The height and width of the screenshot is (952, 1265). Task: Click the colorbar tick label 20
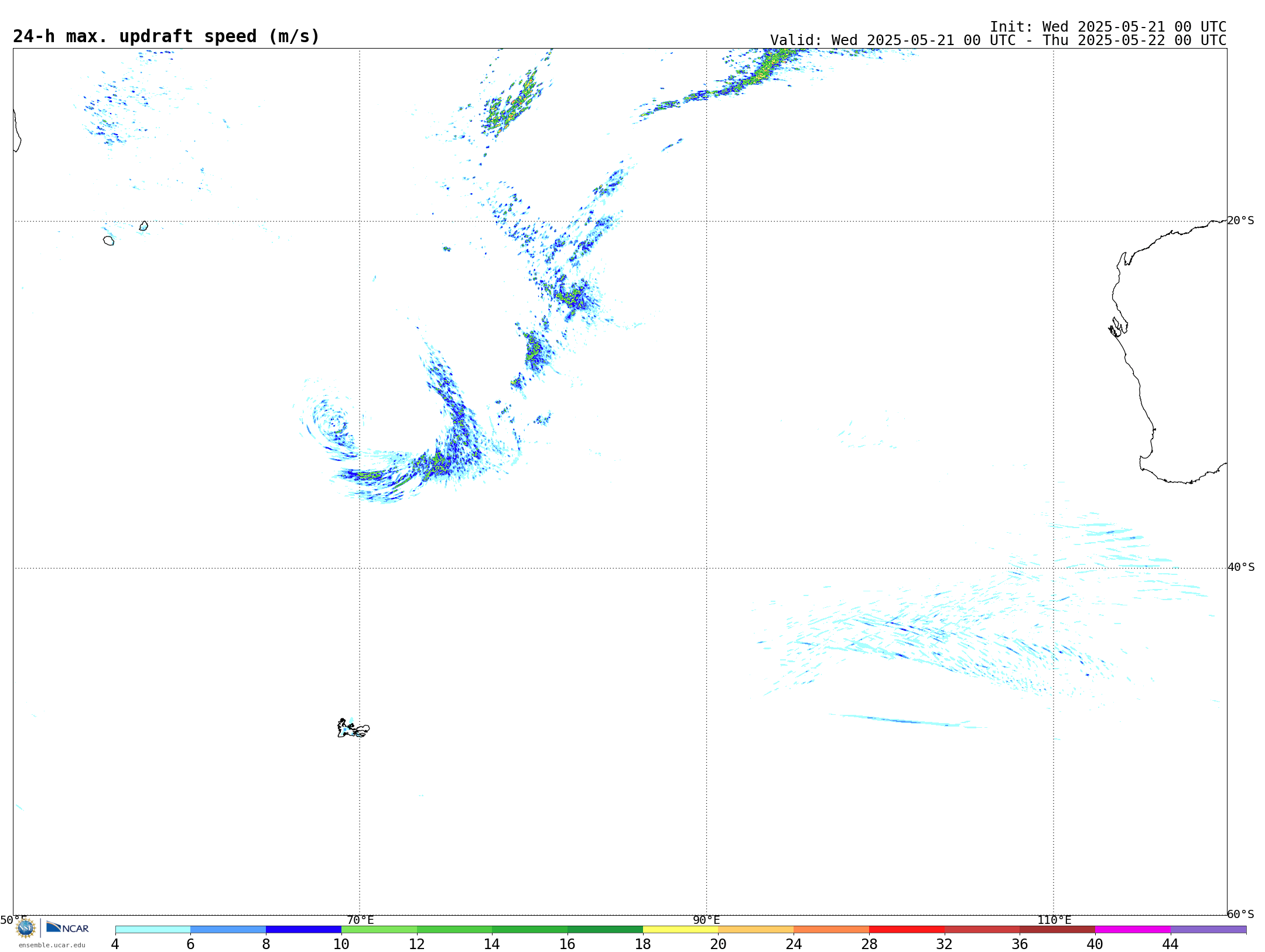(x=719, y=944)
